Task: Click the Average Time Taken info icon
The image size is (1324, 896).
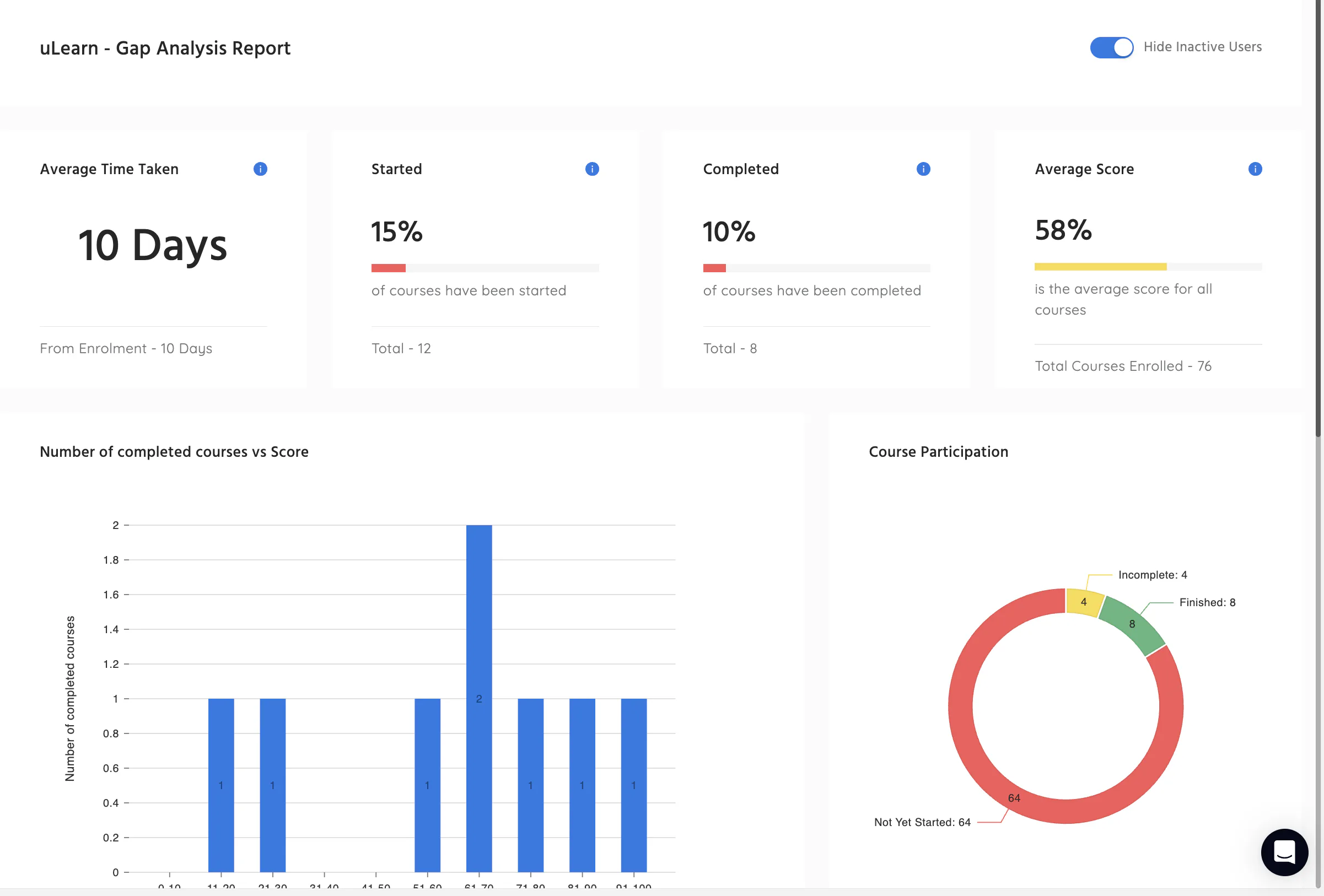Action: pos(260,169)
